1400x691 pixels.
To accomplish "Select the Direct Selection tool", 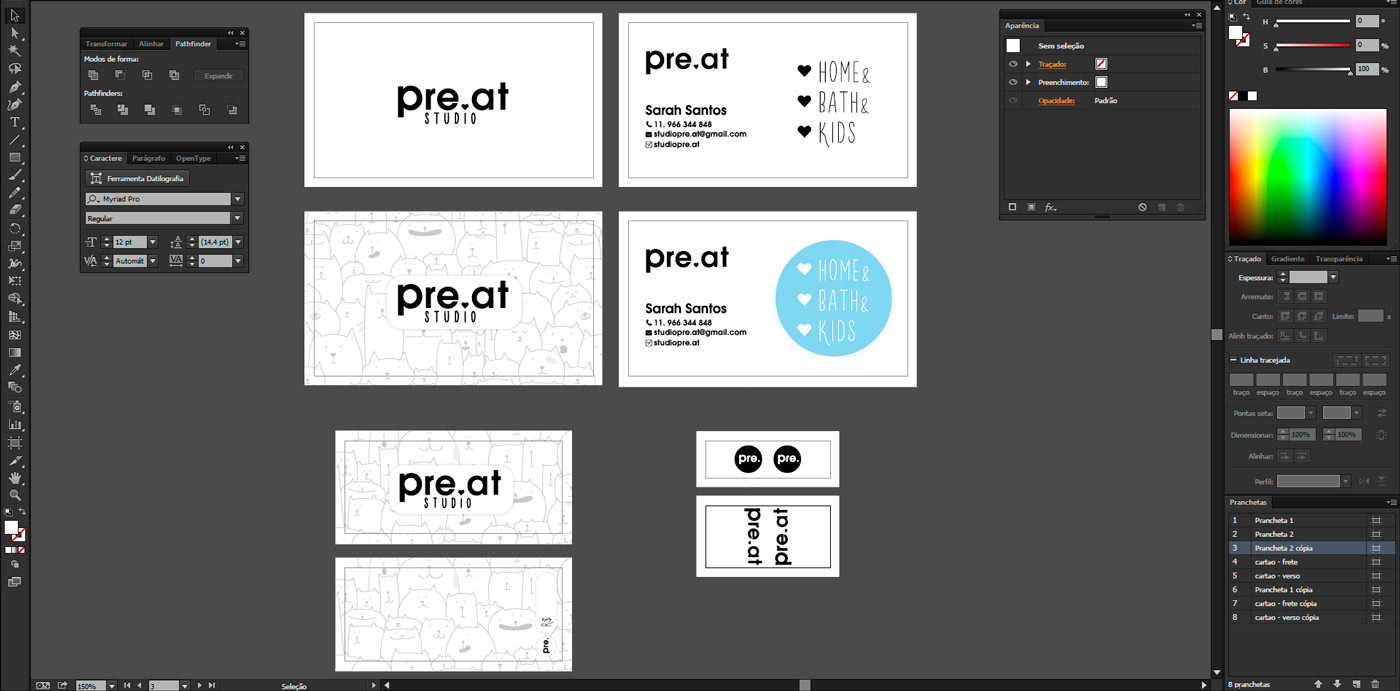I will tap(15, 33).
